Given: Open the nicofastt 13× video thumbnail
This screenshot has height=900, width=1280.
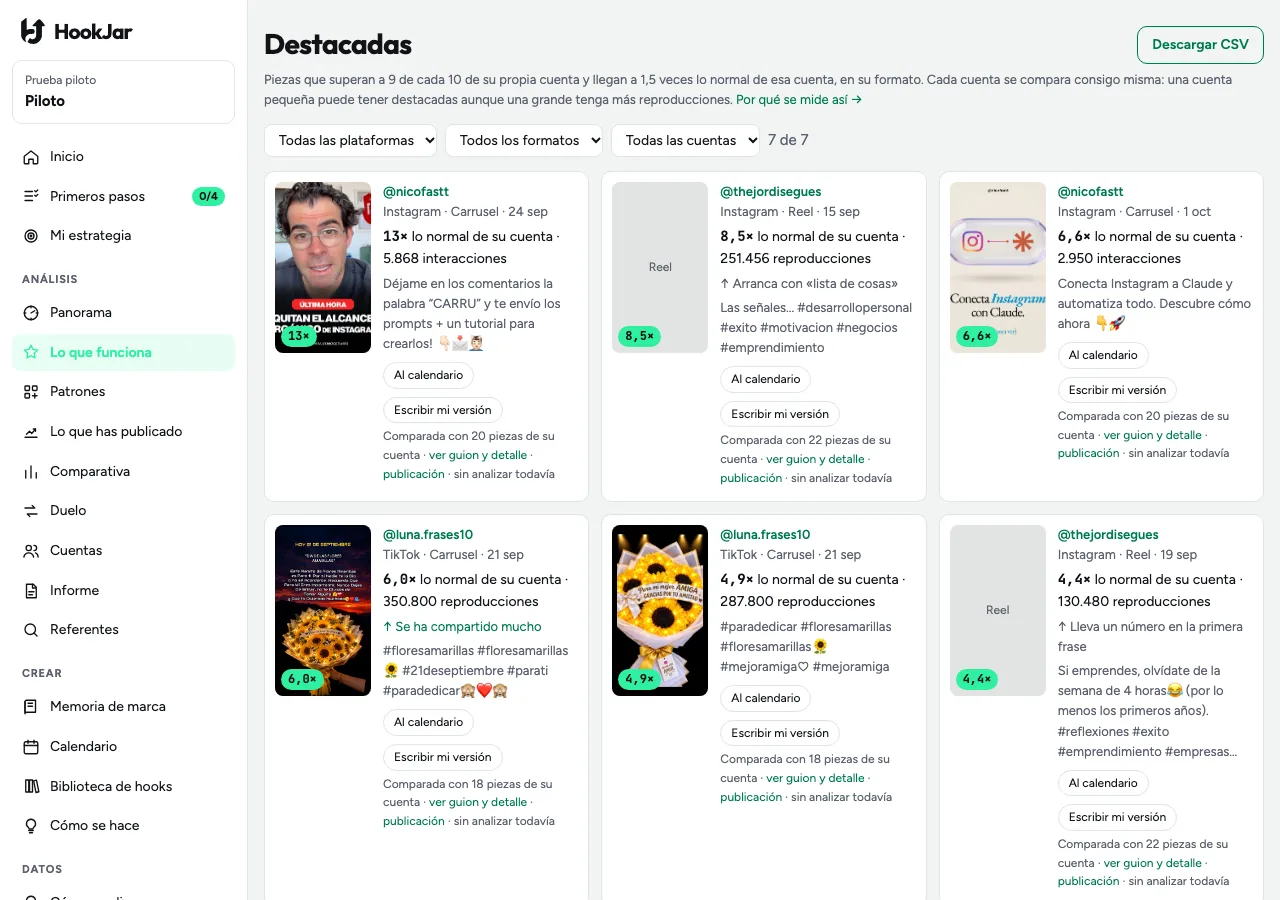Looking at the screenshot, I should click(x=323, y=267).
